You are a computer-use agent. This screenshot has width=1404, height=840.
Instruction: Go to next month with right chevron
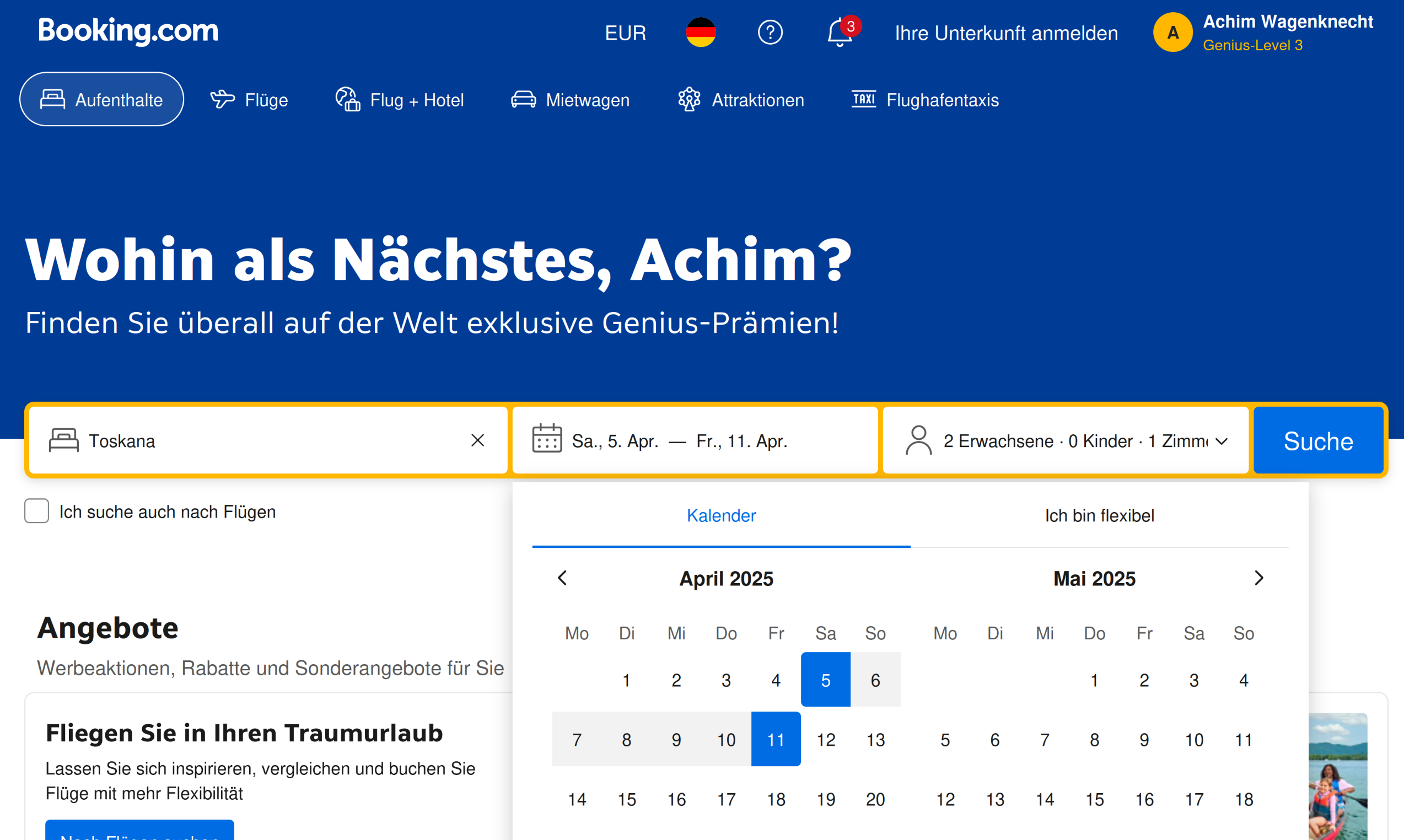pos(1258,577)
